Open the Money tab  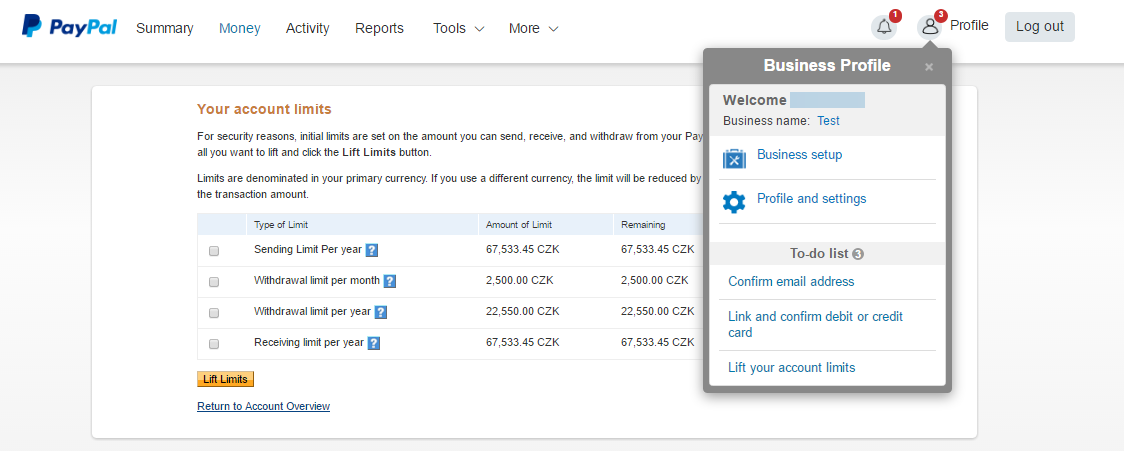tap(240, 28)
